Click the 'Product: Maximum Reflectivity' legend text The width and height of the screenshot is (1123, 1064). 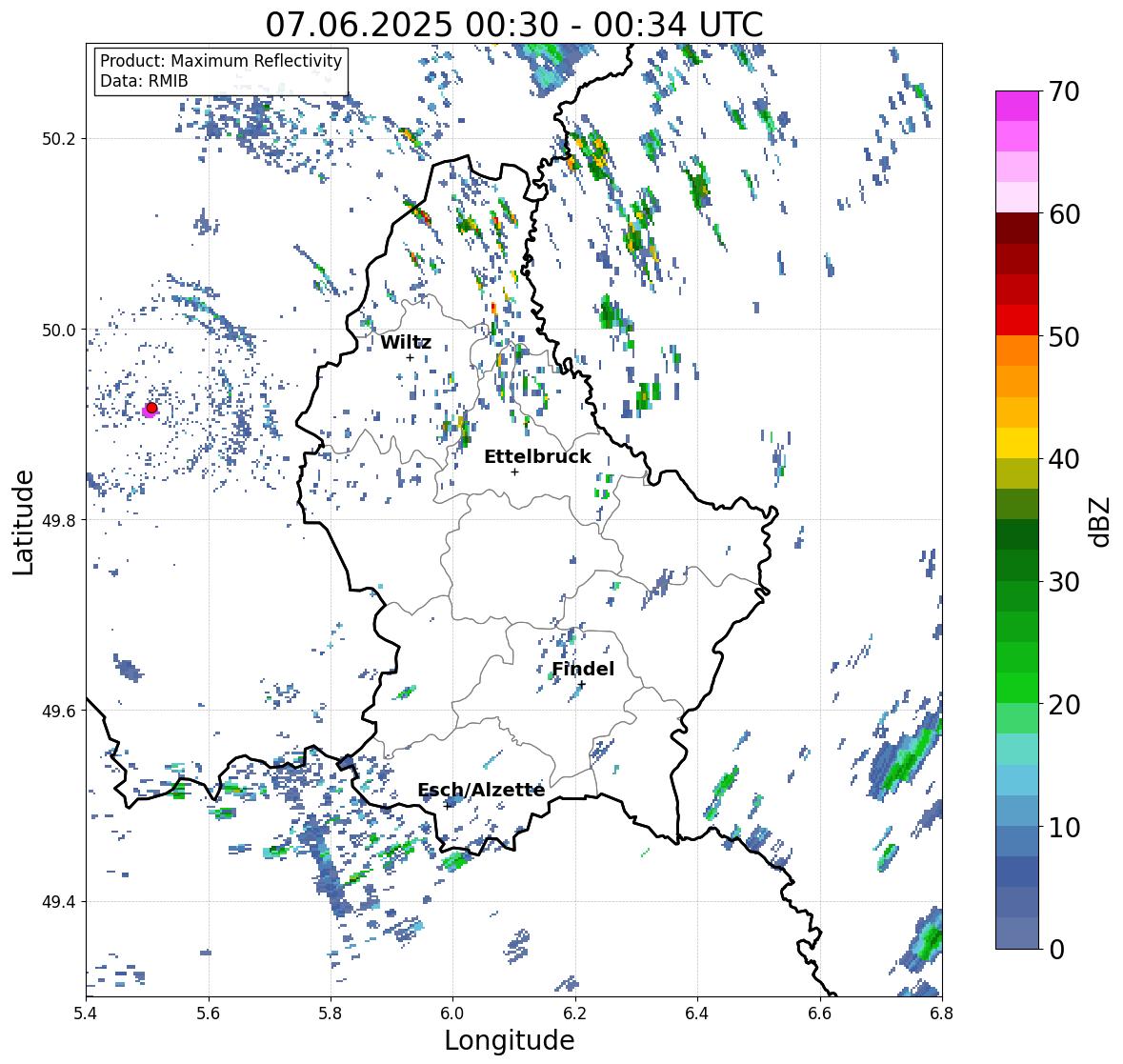click(x=221, y=61)
